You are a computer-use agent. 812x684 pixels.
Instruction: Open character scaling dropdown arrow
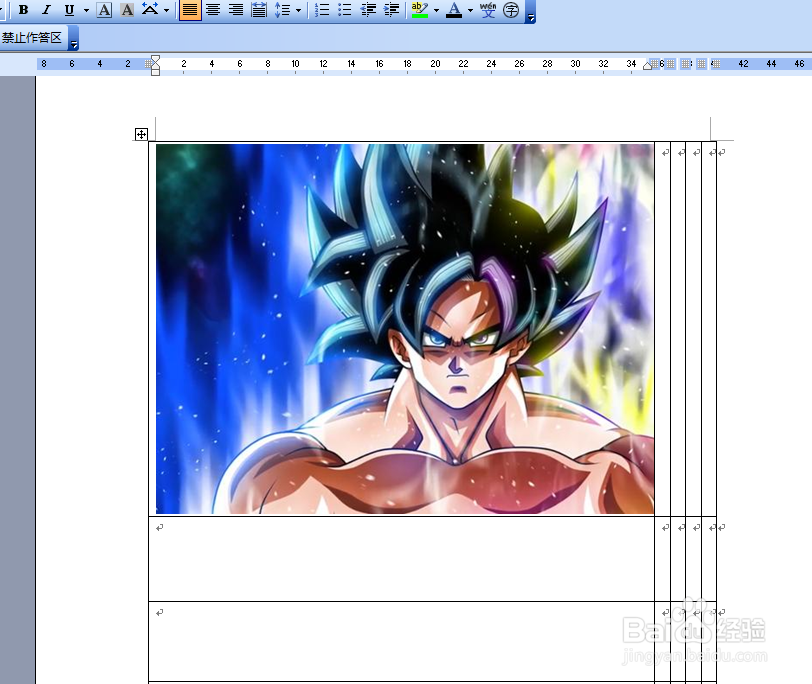click(166, 10)
